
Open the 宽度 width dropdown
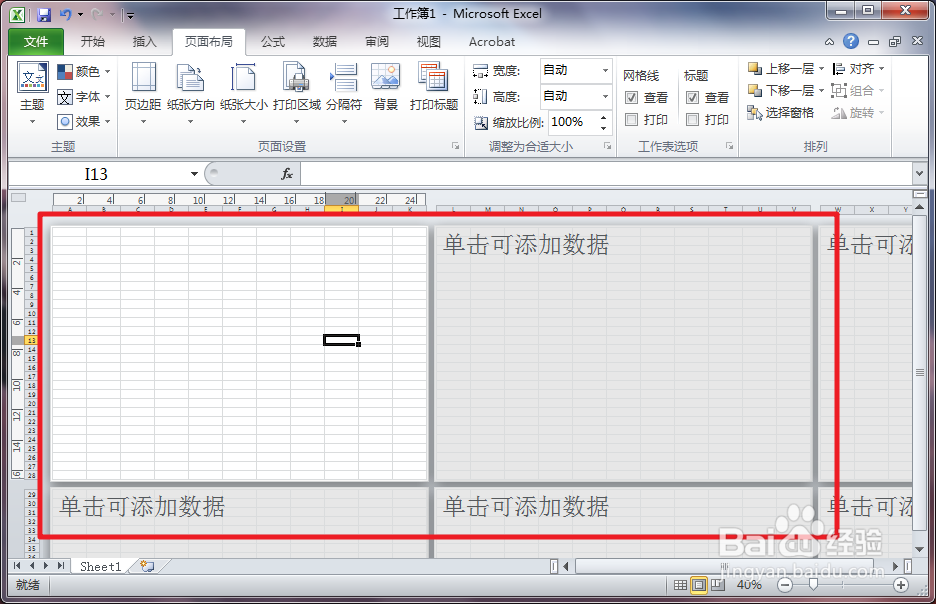605,70
